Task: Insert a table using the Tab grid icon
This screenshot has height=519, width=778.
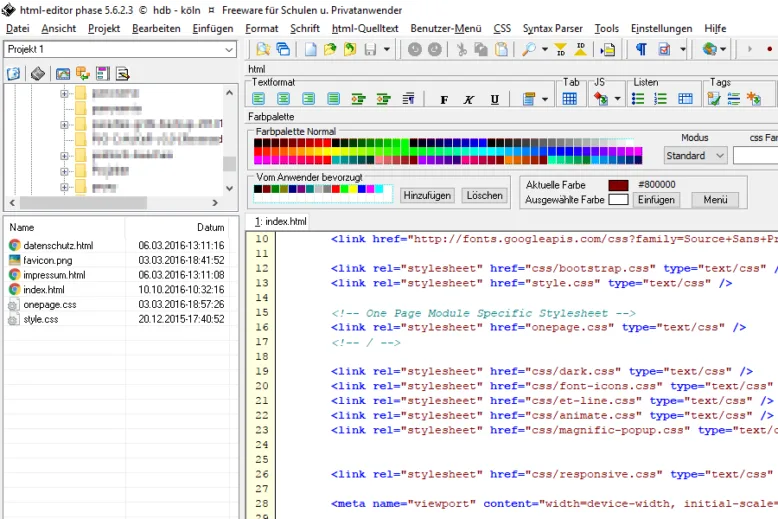Action: pyautogui.click(x=570, y=99)
